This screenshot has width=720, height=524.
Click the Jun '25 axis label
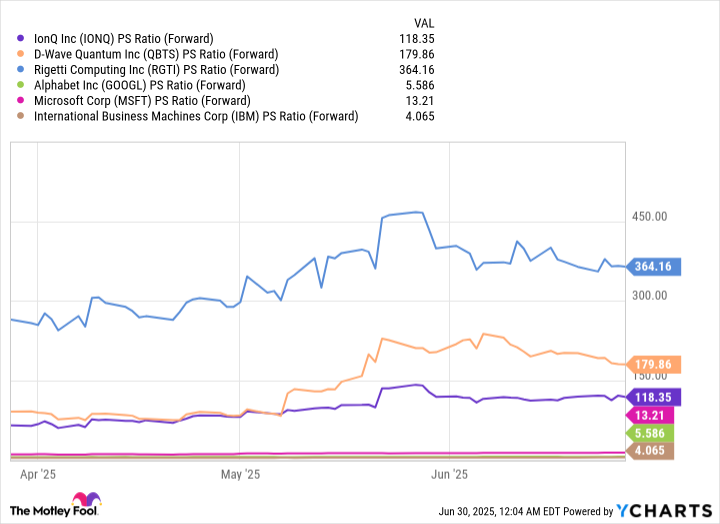click(x=450, y=475)
